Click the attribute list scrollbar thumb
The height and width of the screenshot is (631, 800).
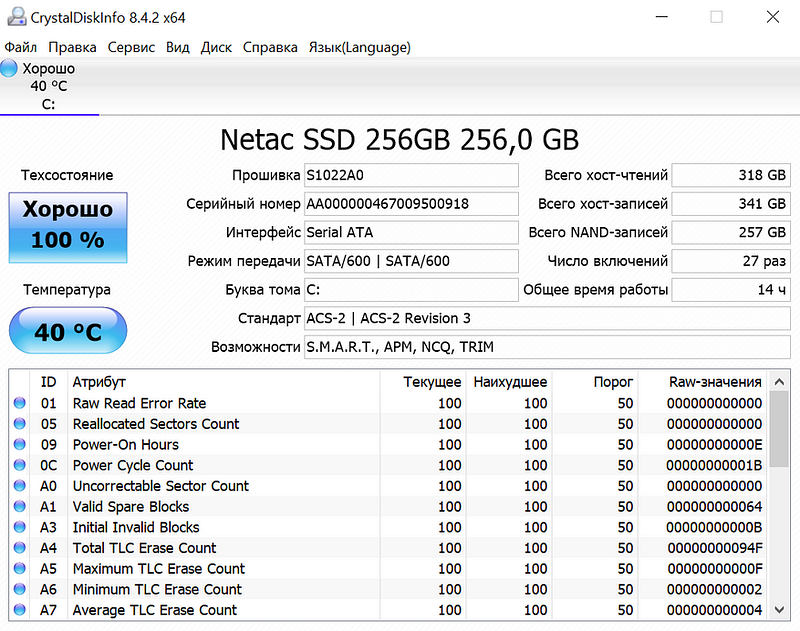point(779,429)
